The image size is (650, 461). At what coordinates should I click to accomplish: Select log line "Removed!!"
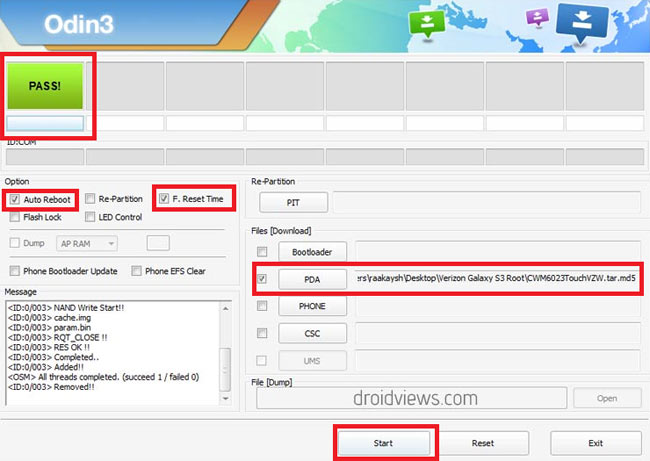click(x=51, y=387)
